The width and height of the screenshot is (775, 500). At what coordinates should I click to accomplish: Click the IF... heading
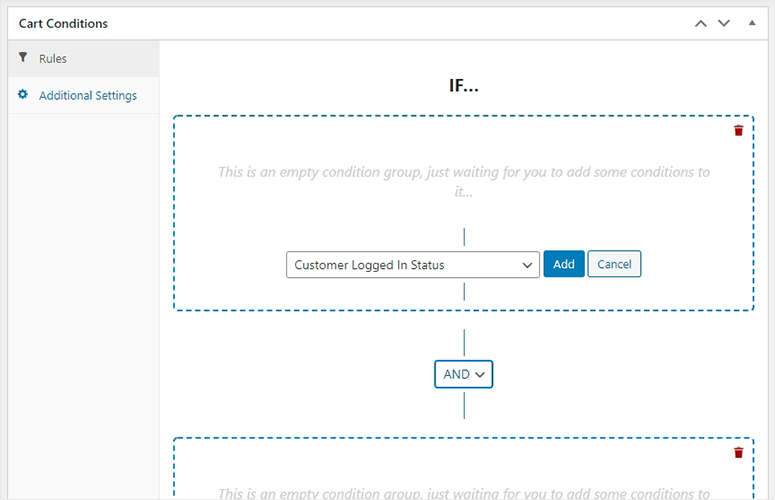464,85
